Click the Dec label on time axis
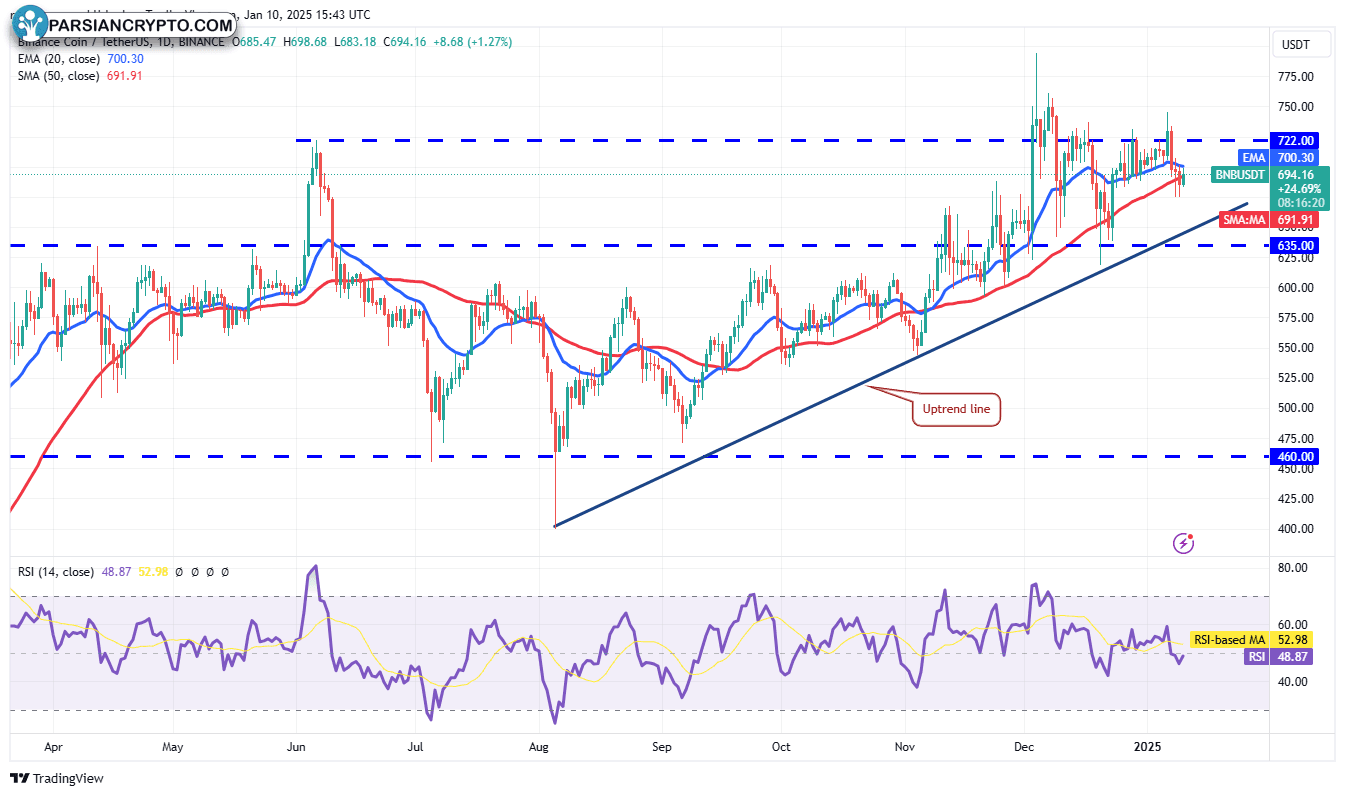This screenshot has height=796, width=1345. point(1024,746)
